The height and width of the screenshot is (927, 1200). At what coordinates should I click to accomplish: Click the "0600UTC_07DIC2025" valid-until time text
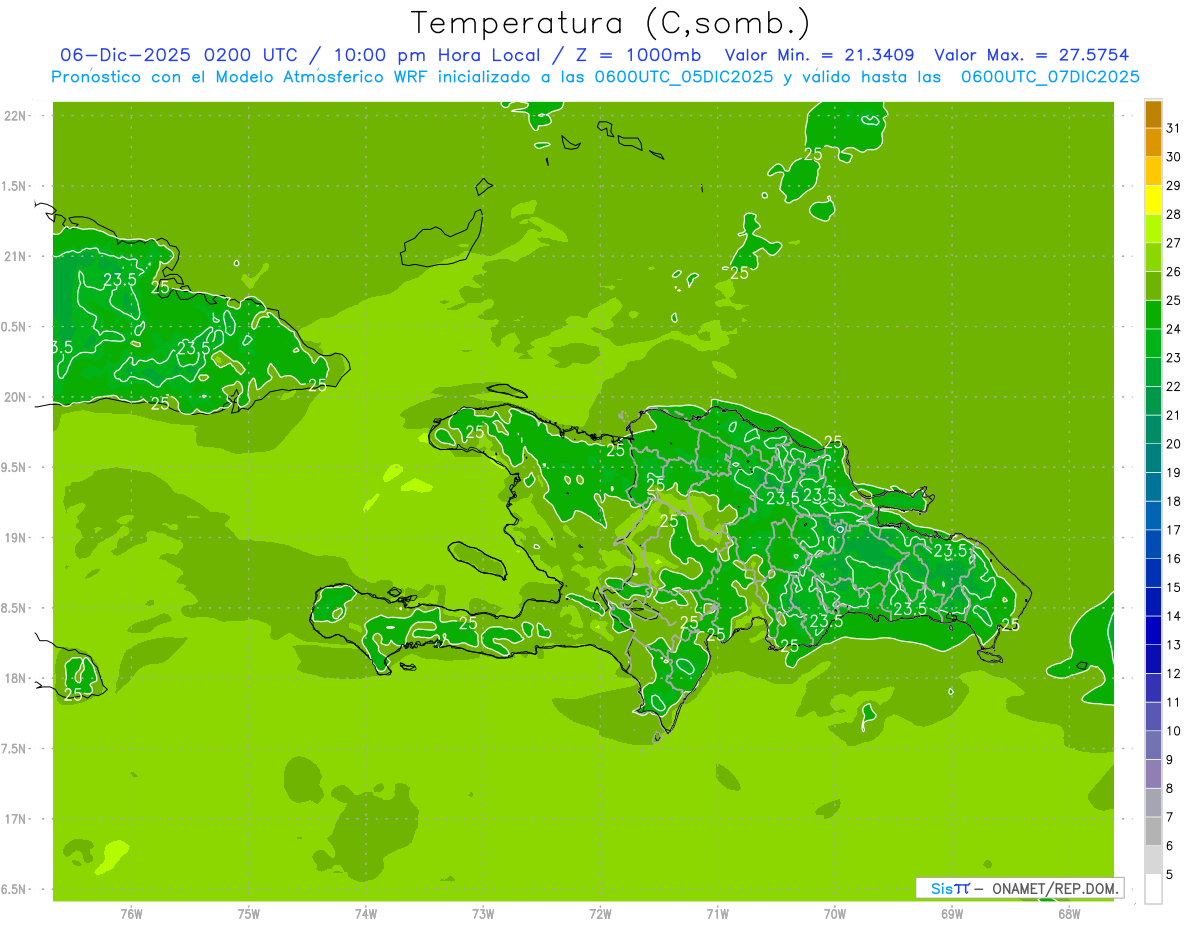[x=1050, y=77]
